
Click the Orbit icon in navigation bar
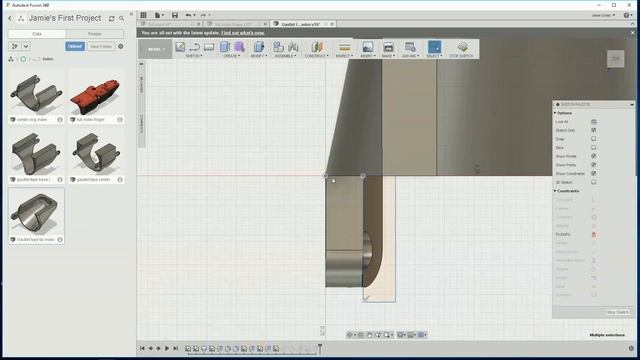350,335
